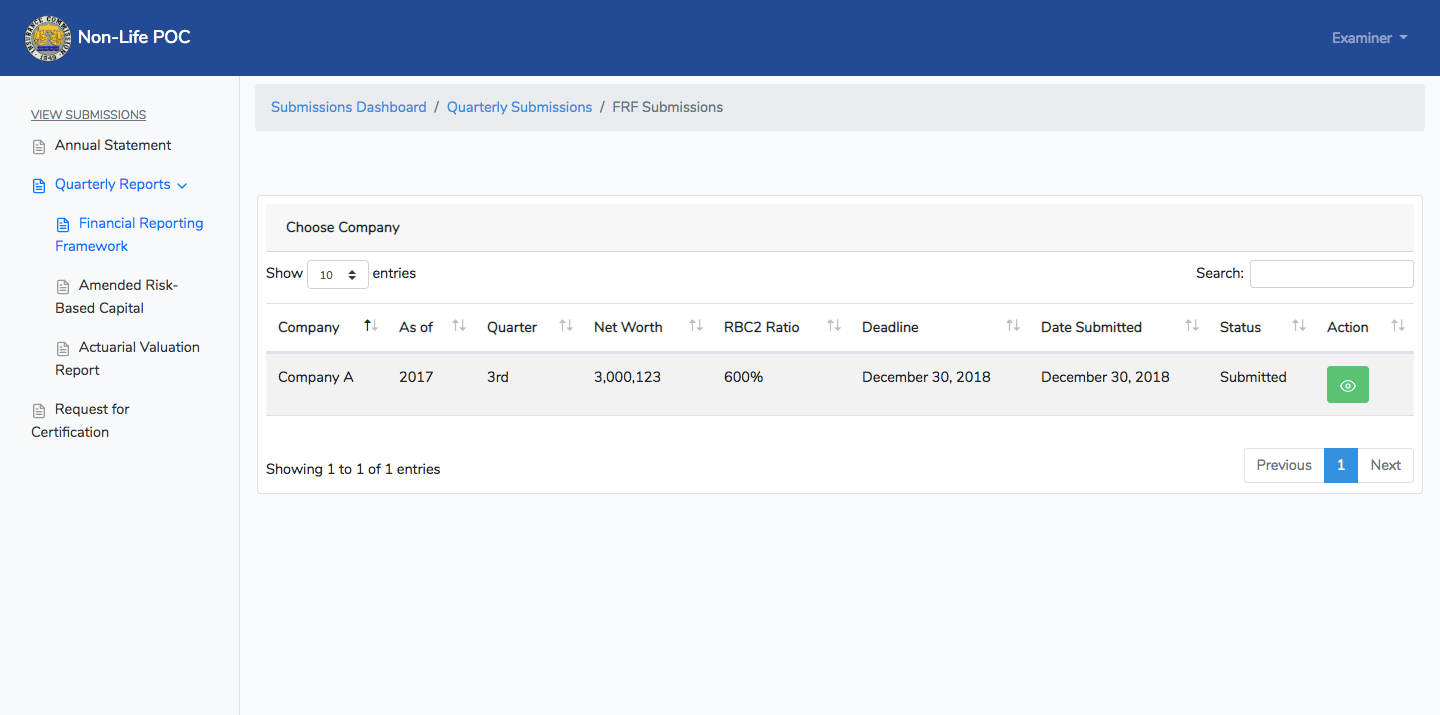
Task: Sort table by Net Worth column arrows
Action: click(696, 326)
